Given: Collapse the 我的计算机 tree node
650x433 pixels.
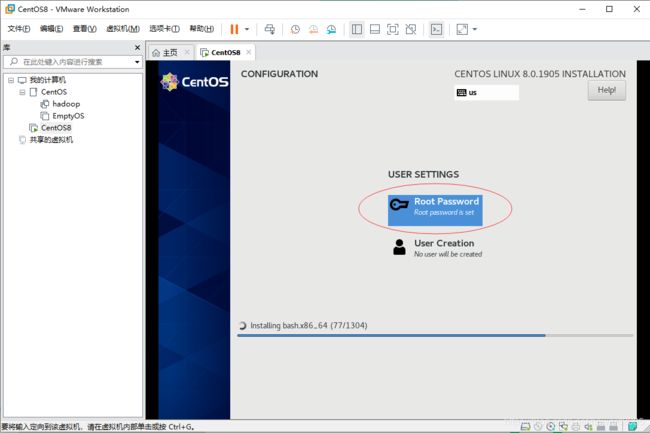Looking at the screenshot, I should click(11, 80).
